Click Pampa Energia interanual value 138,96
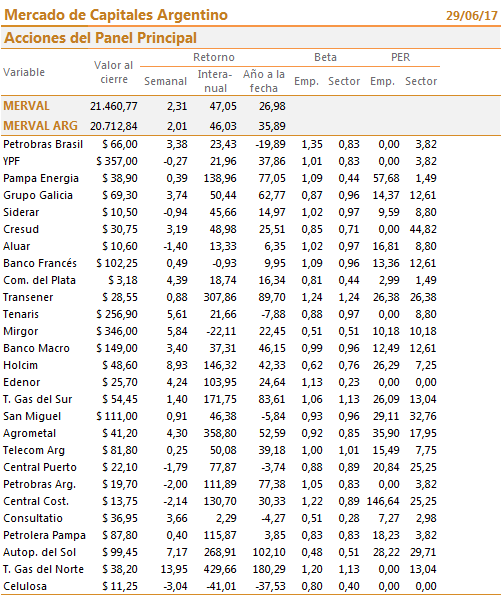The image size is (501, 595). point(220,178)
